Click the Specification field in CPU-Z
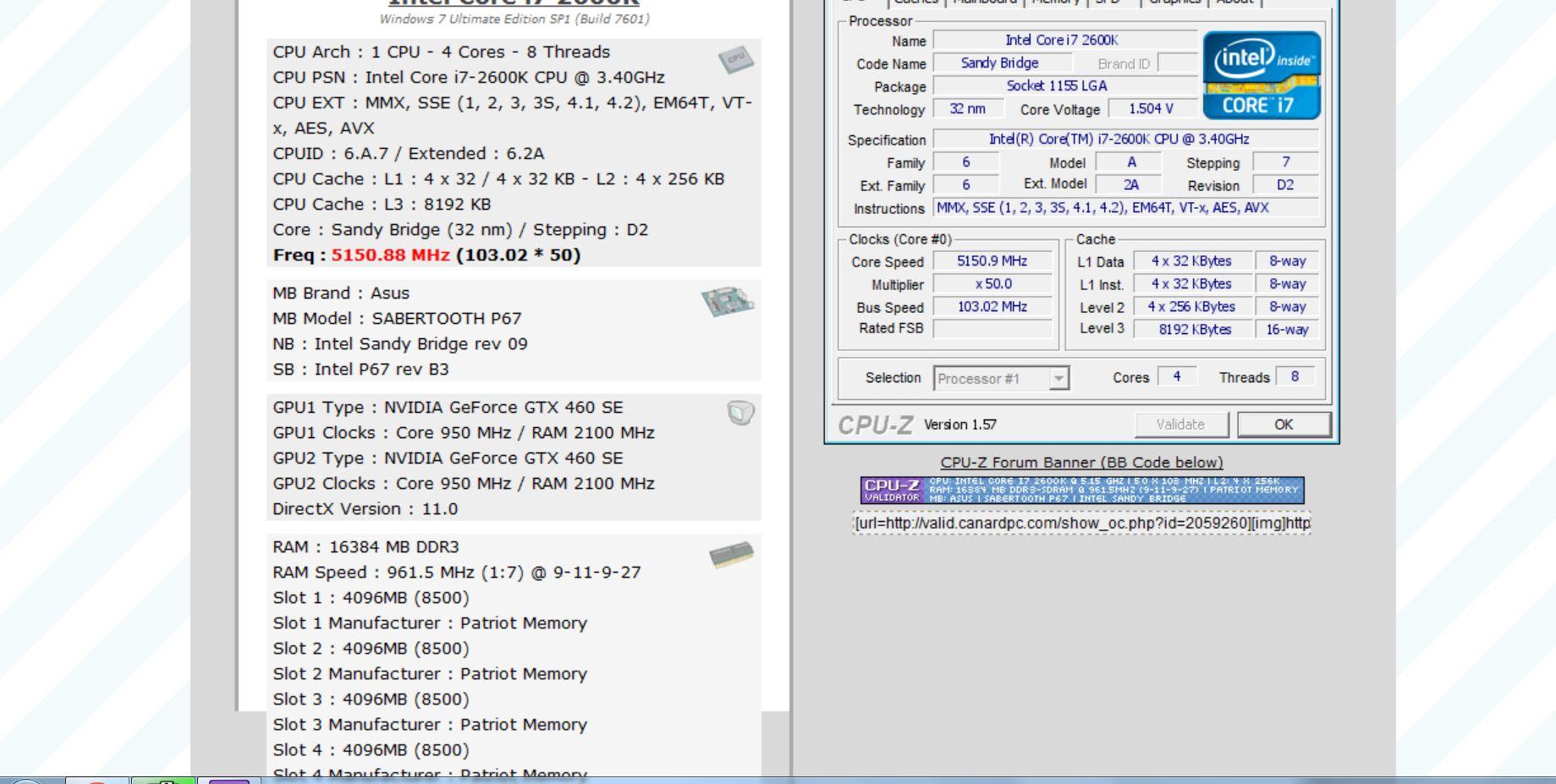 1125,139
